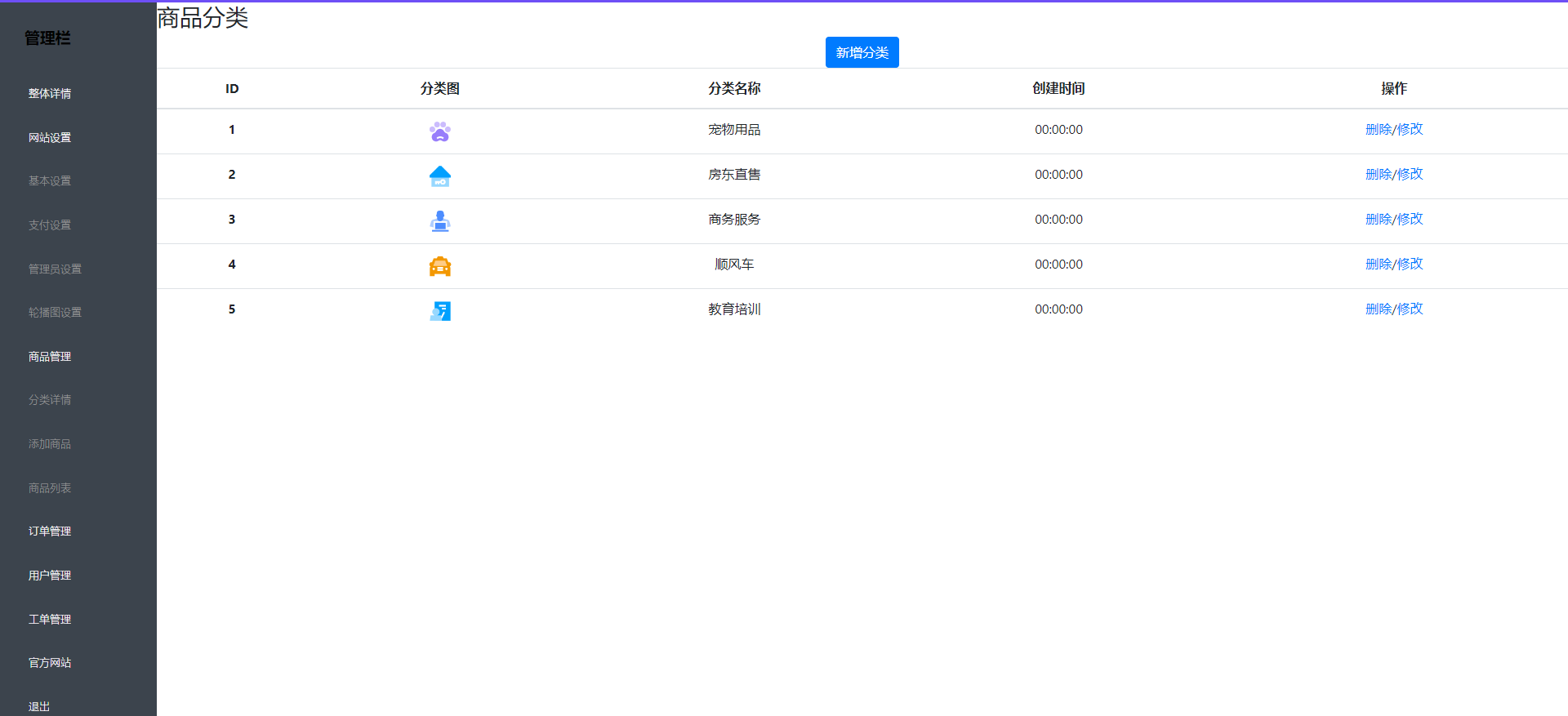The width and height of the screenshot is (1568, 716).
Task: Open 轮播图设置 from the sidebar
Action: 55,313
